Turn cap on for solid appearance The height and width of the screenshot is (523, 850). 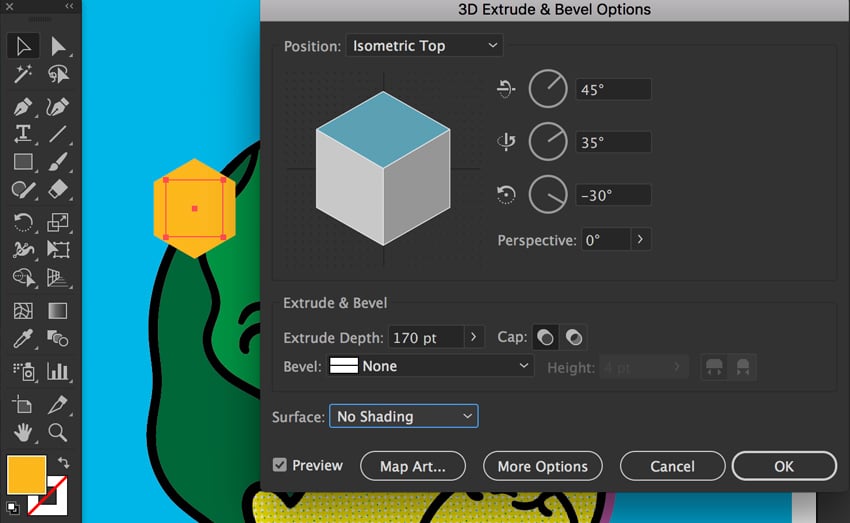click(545, 338)
